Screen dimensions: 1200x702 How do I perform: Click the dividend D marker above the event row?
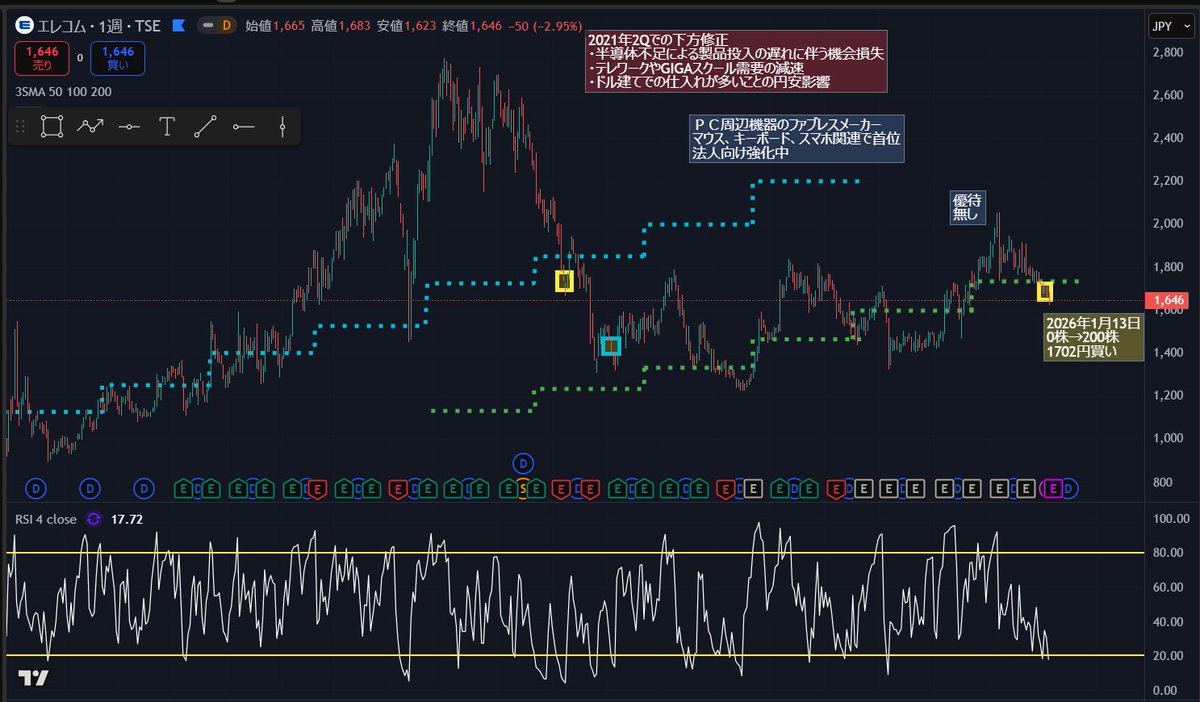point(525,463)
